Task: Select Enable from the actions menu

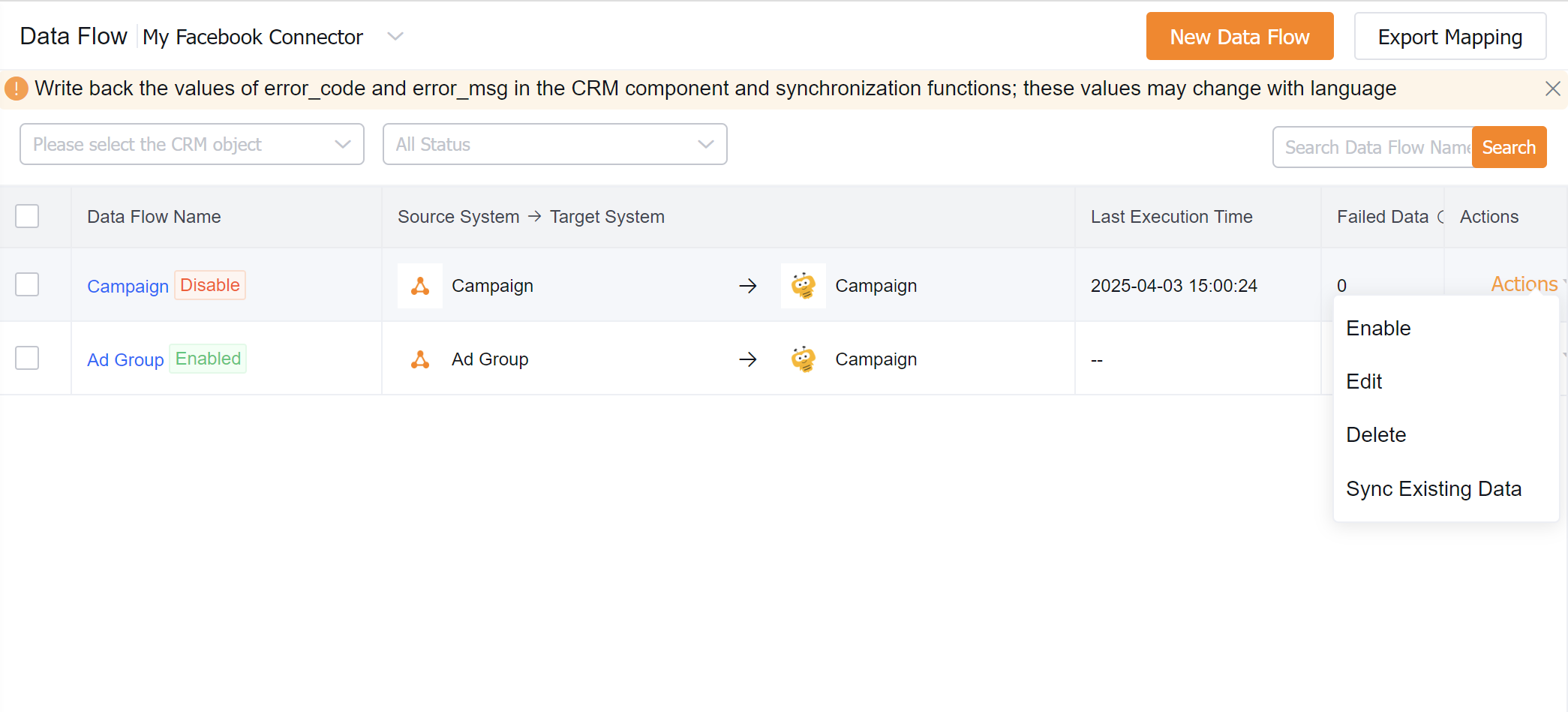Action: pyautogui.click(x=1378, y=328)
